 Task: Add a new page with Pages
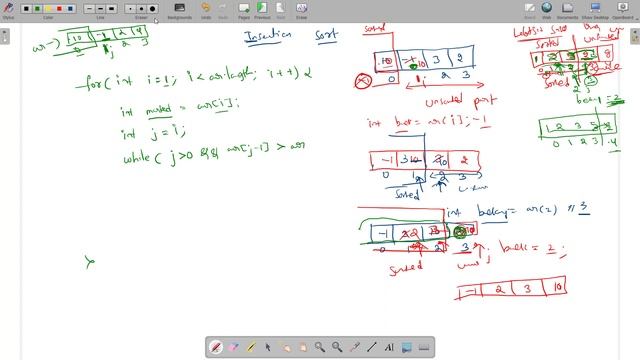point(244,10)
